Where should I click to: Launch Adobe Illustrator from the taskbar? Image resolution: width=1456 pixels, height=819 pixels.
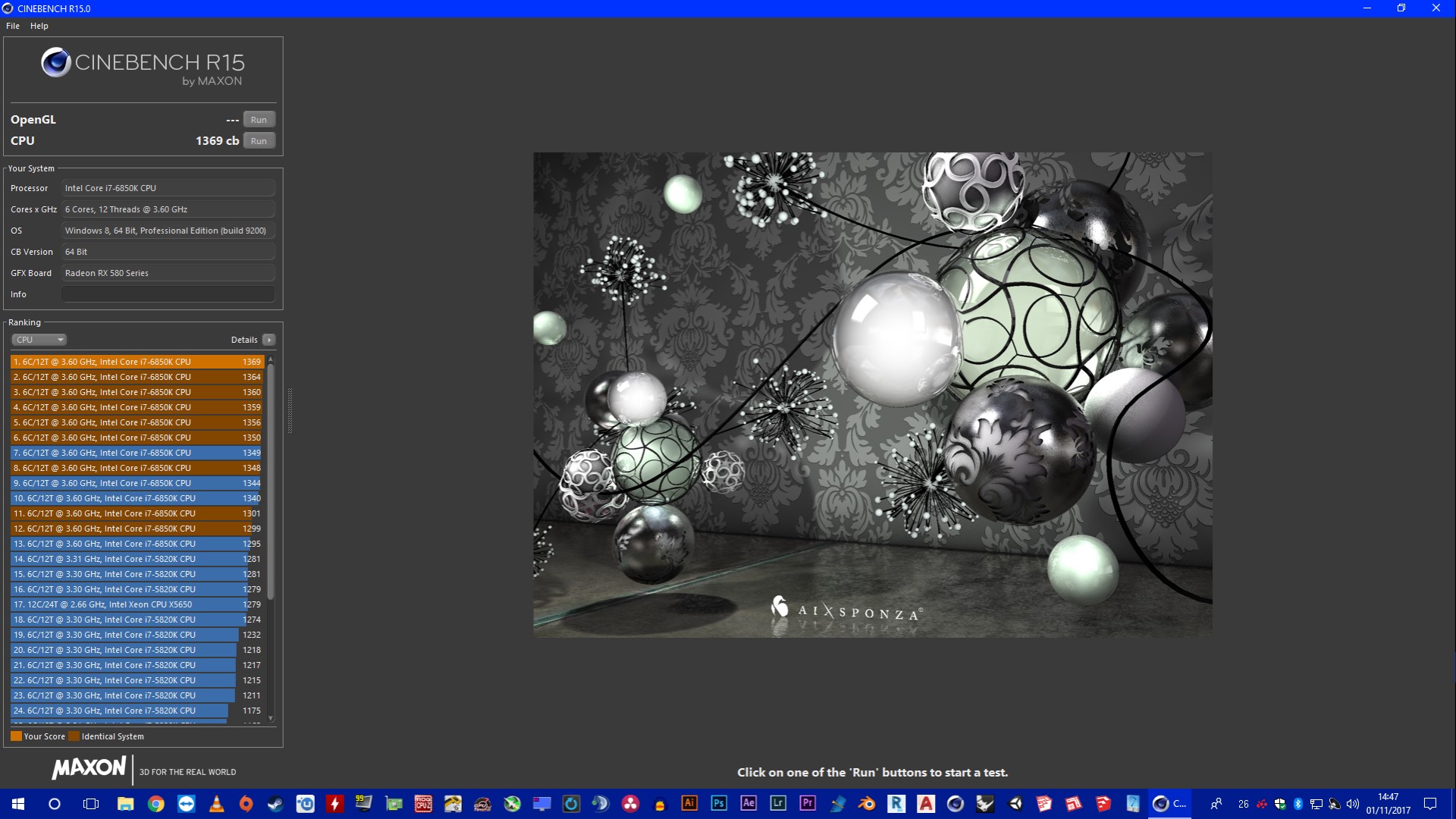[689, 804]
